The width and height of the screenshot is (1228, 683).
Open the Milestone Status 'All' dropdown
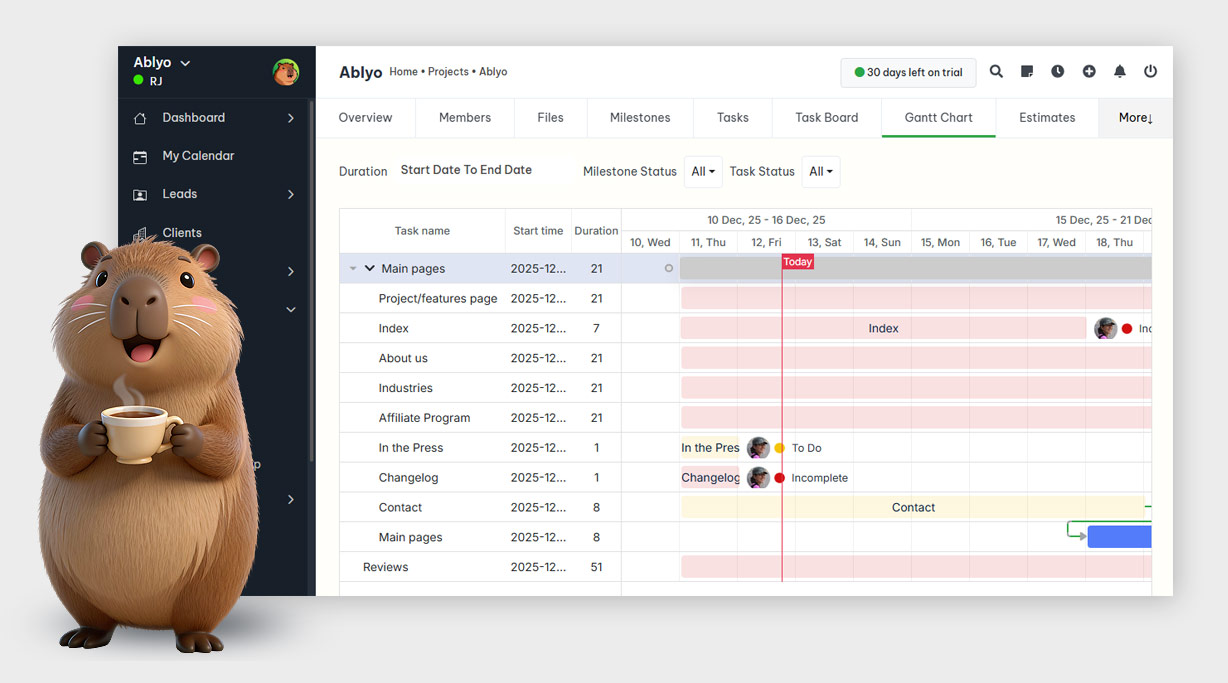point(703,171)
